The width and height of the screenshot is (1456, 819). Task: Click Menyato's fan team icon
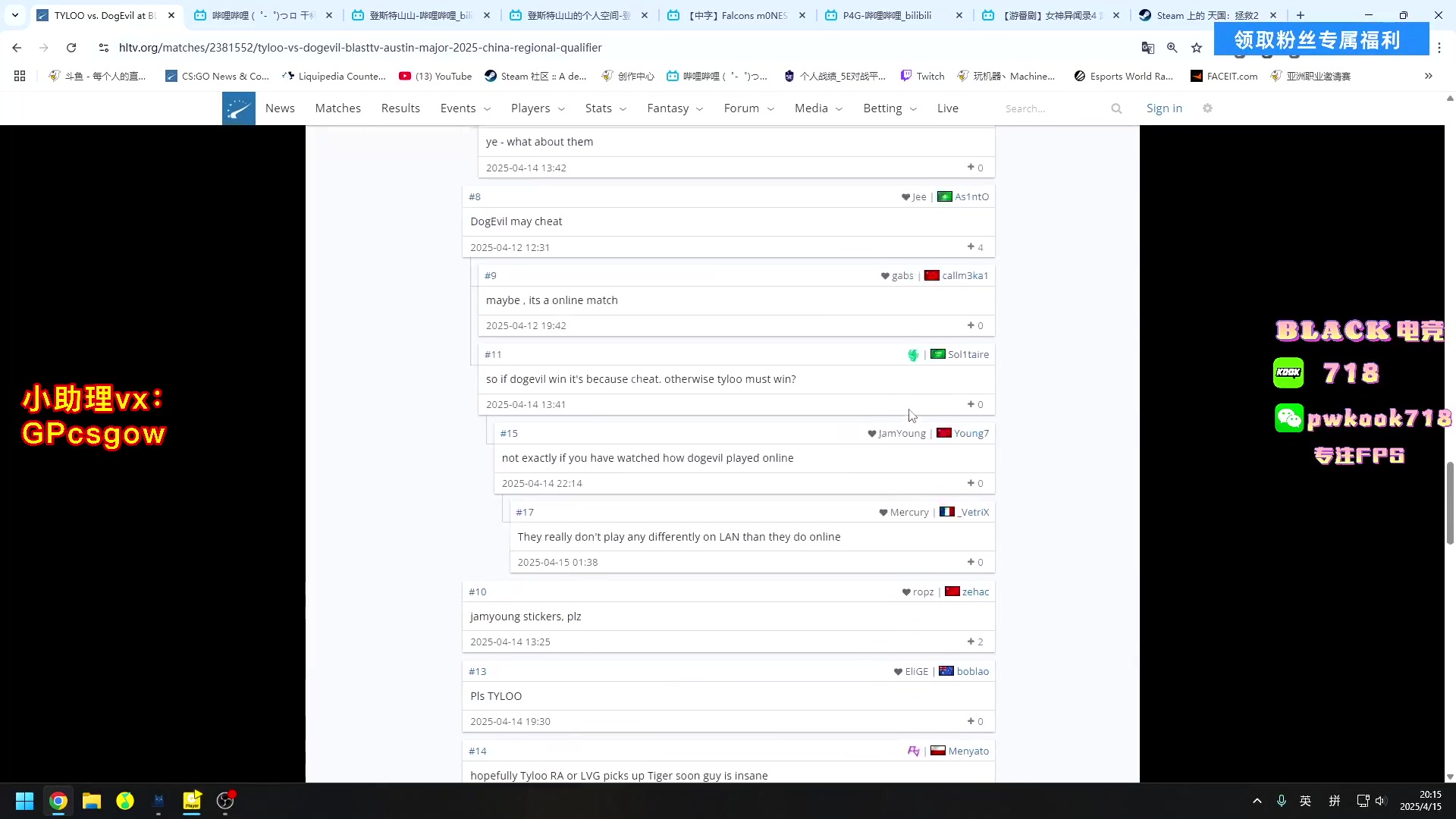point(913,751)
